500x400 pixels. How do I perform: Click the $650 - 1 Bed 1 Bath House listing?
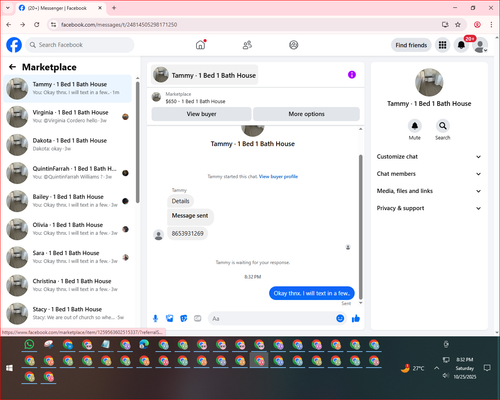point(195,101)
